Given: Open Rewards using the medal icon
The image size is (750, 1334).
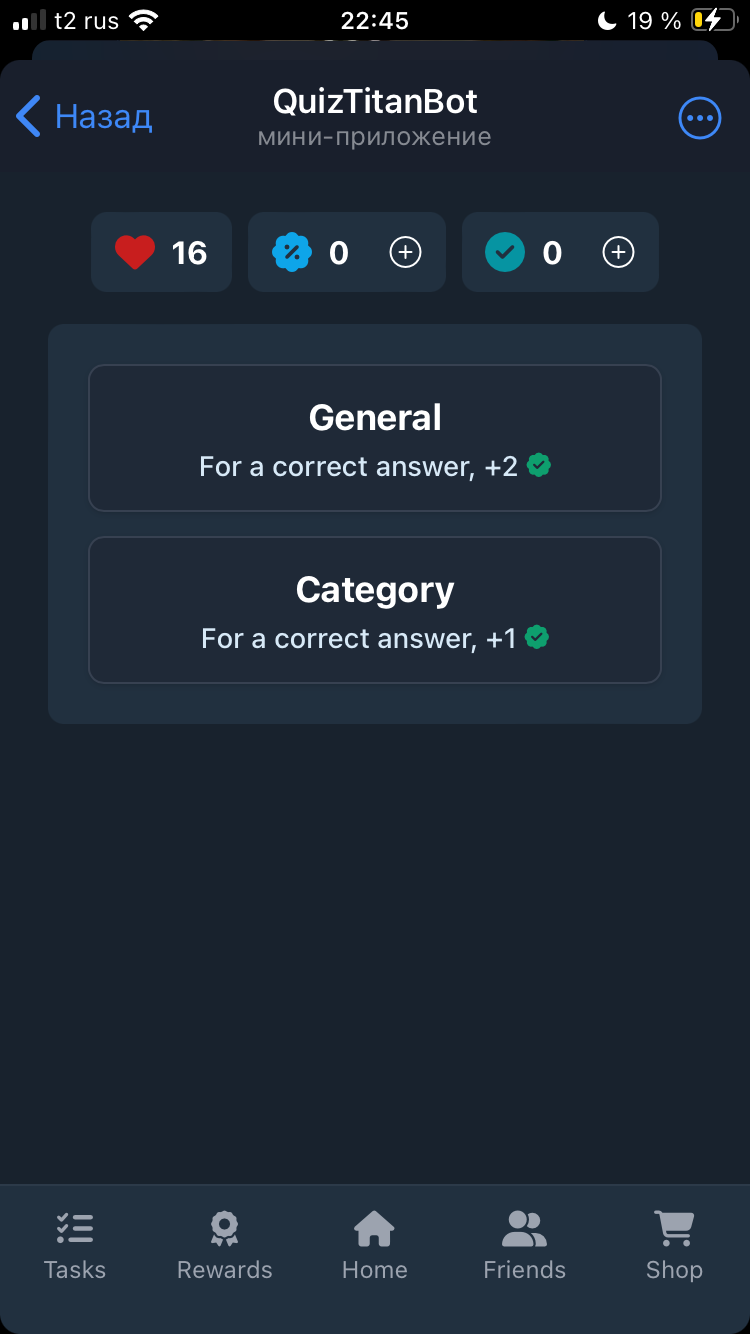Looking at the screenshot, I should pyautogui.click(x=224, y=1228).
